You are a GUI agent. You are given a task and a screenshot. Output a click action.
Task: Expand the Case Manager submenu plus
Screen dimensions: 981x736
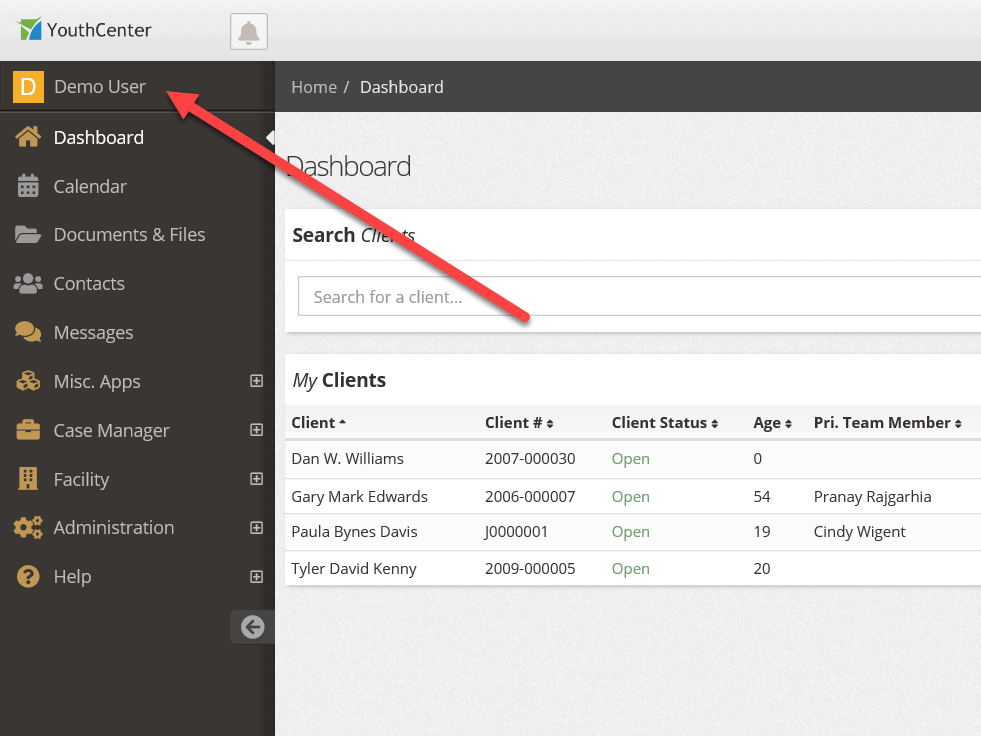(x=257, y=429)
